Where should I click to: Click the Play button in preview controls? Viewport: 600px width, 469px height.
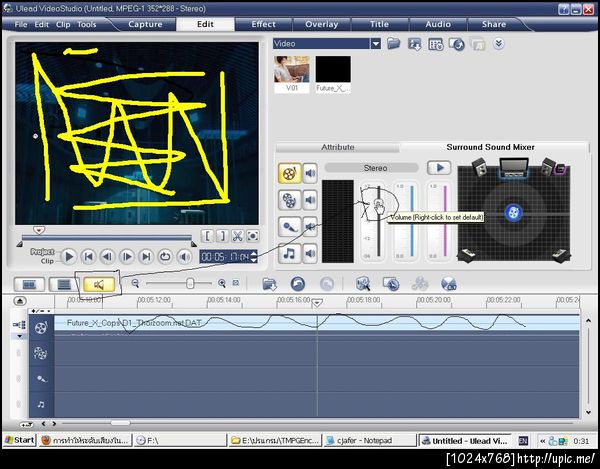pos(69,256)
